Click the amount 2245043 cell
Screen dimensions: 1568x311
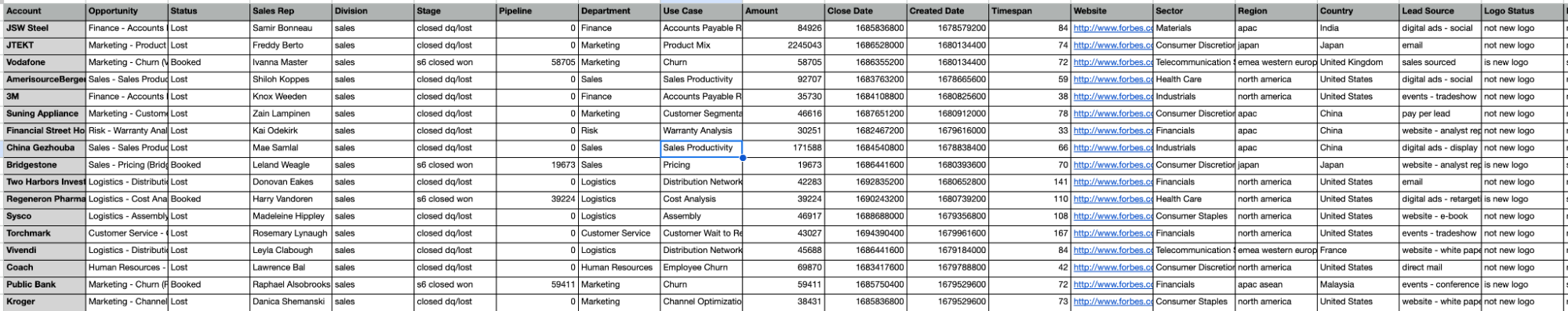coord(784,46)
